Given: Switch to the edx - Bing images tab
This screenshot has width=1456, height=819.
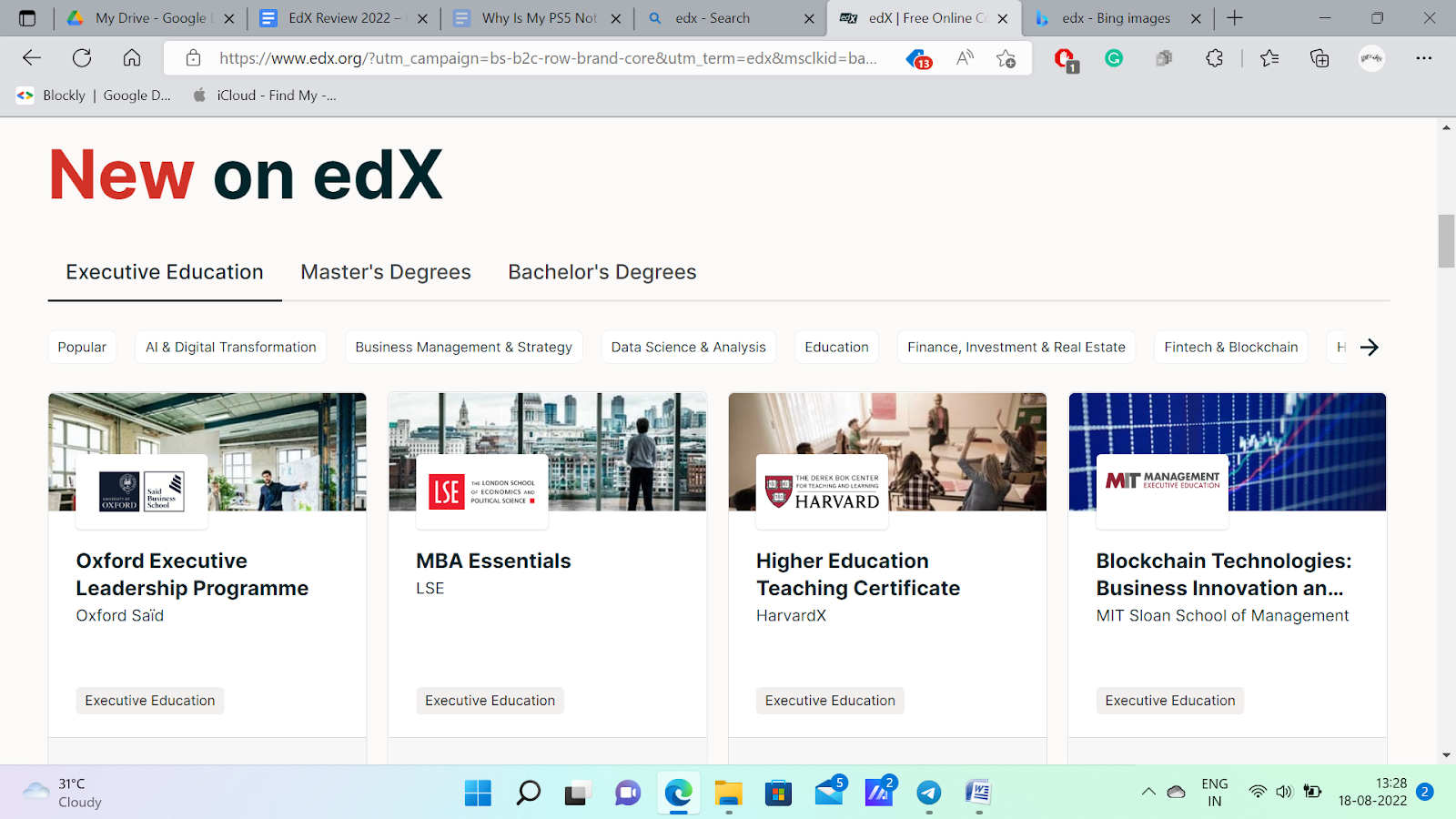Looking at the screenshot, I should tap(1116, 18).
